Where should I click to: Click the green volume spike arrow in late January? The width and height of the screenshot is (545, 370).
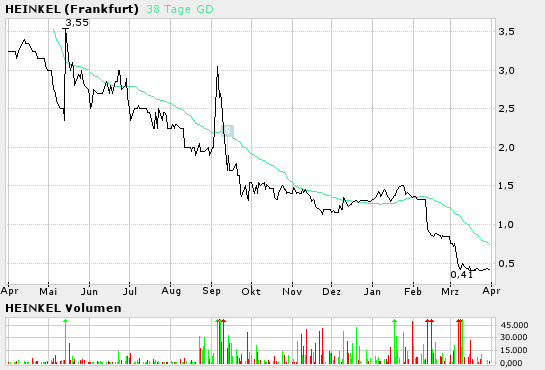pyautogui.click(x=394, y=321)
